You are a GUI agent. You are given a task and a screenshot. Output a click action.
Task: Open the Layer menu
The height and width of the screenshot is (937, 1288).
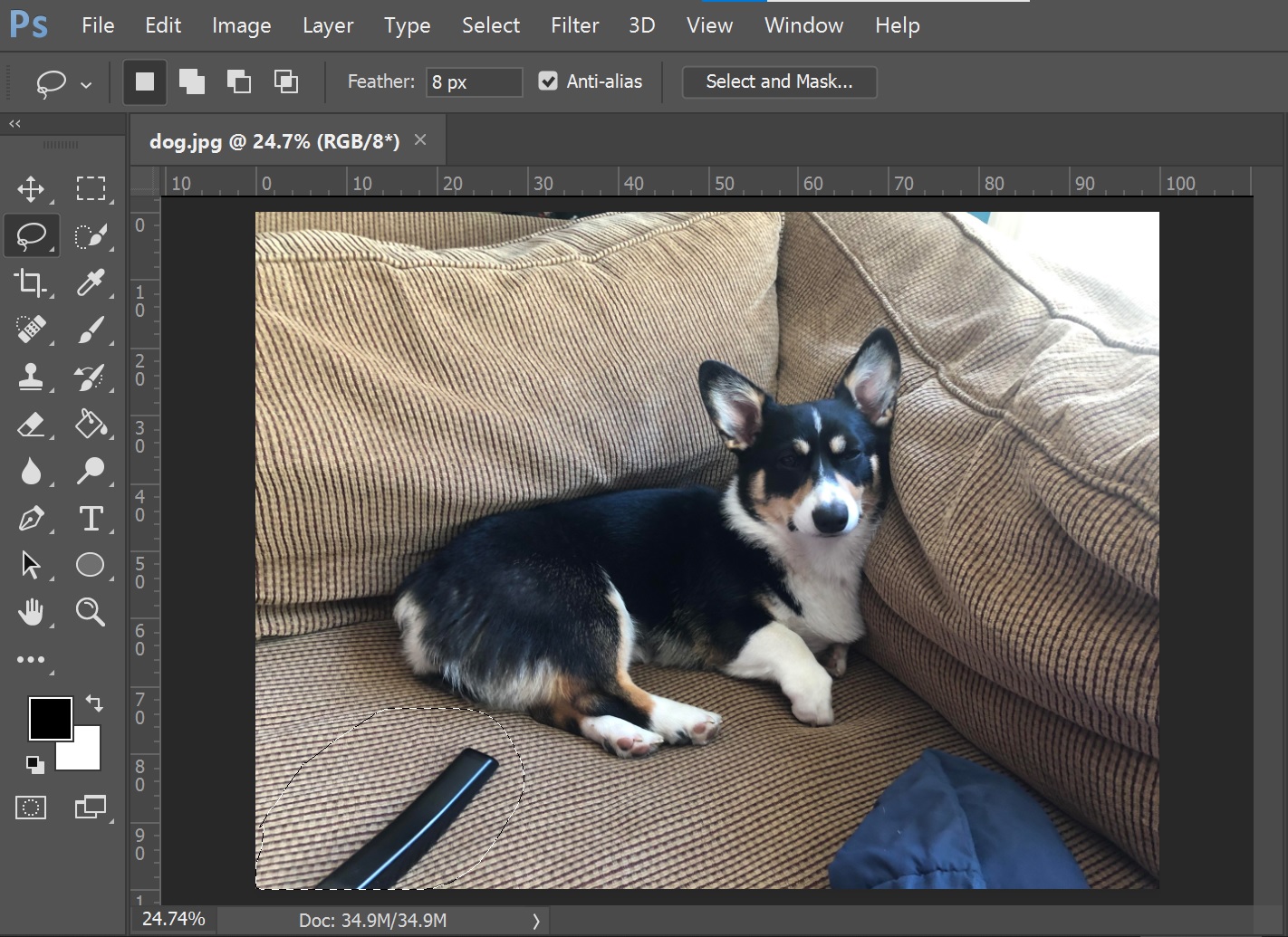[x=328, y=25]
